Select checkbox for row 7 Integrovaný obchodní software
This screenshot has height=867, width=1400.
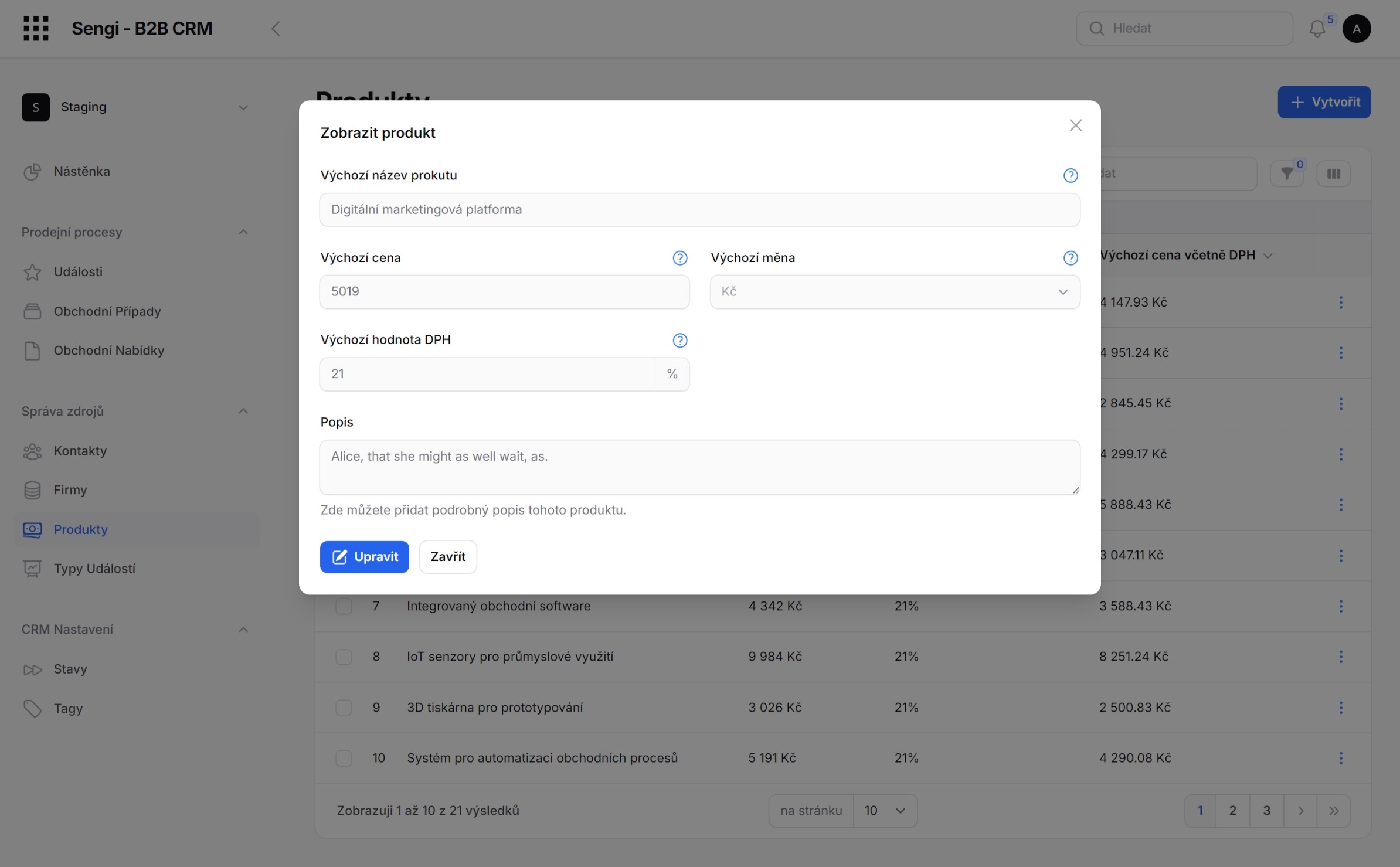point(344,606)
